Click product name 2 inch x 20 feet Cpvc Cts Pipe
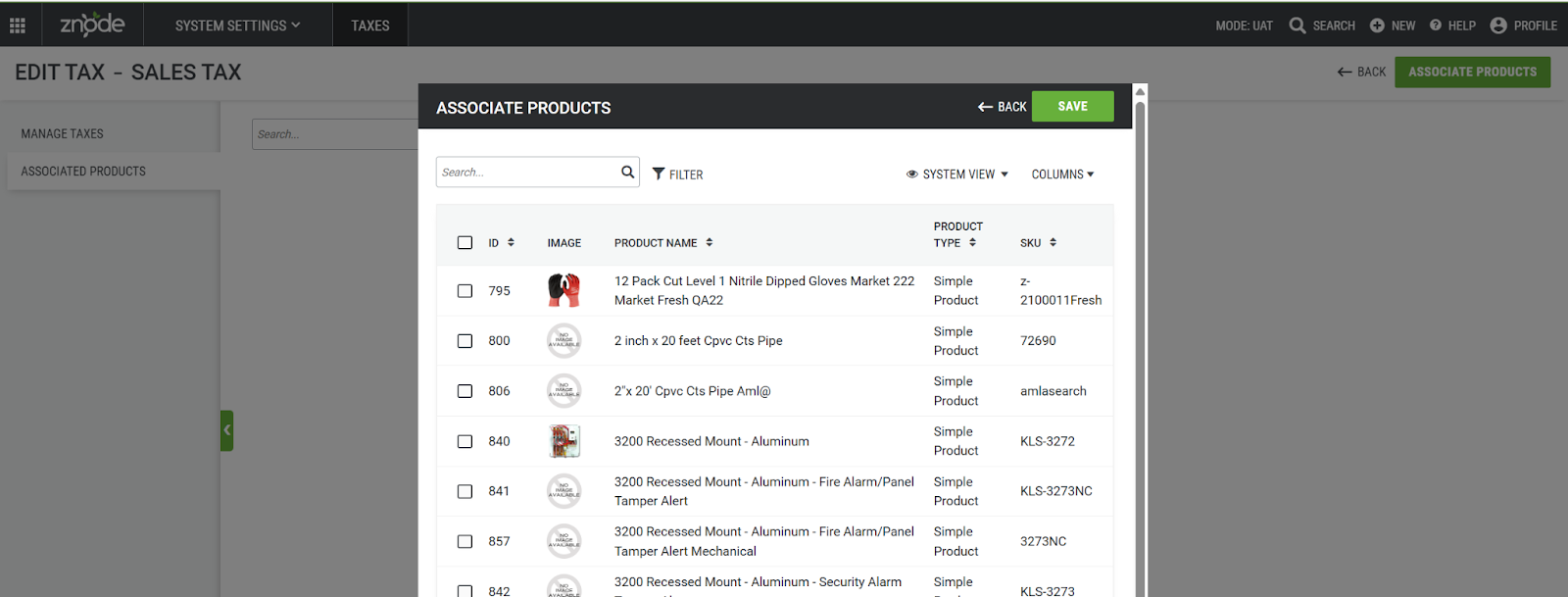 (x=698, y=340)
